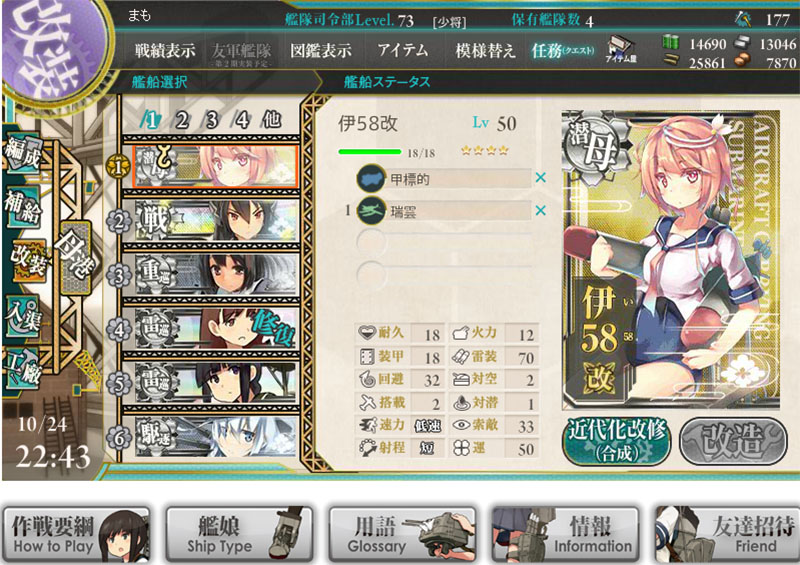Open the 戦績表示 menu item
The image size is (800, 565).
click(x=165, y=51)
